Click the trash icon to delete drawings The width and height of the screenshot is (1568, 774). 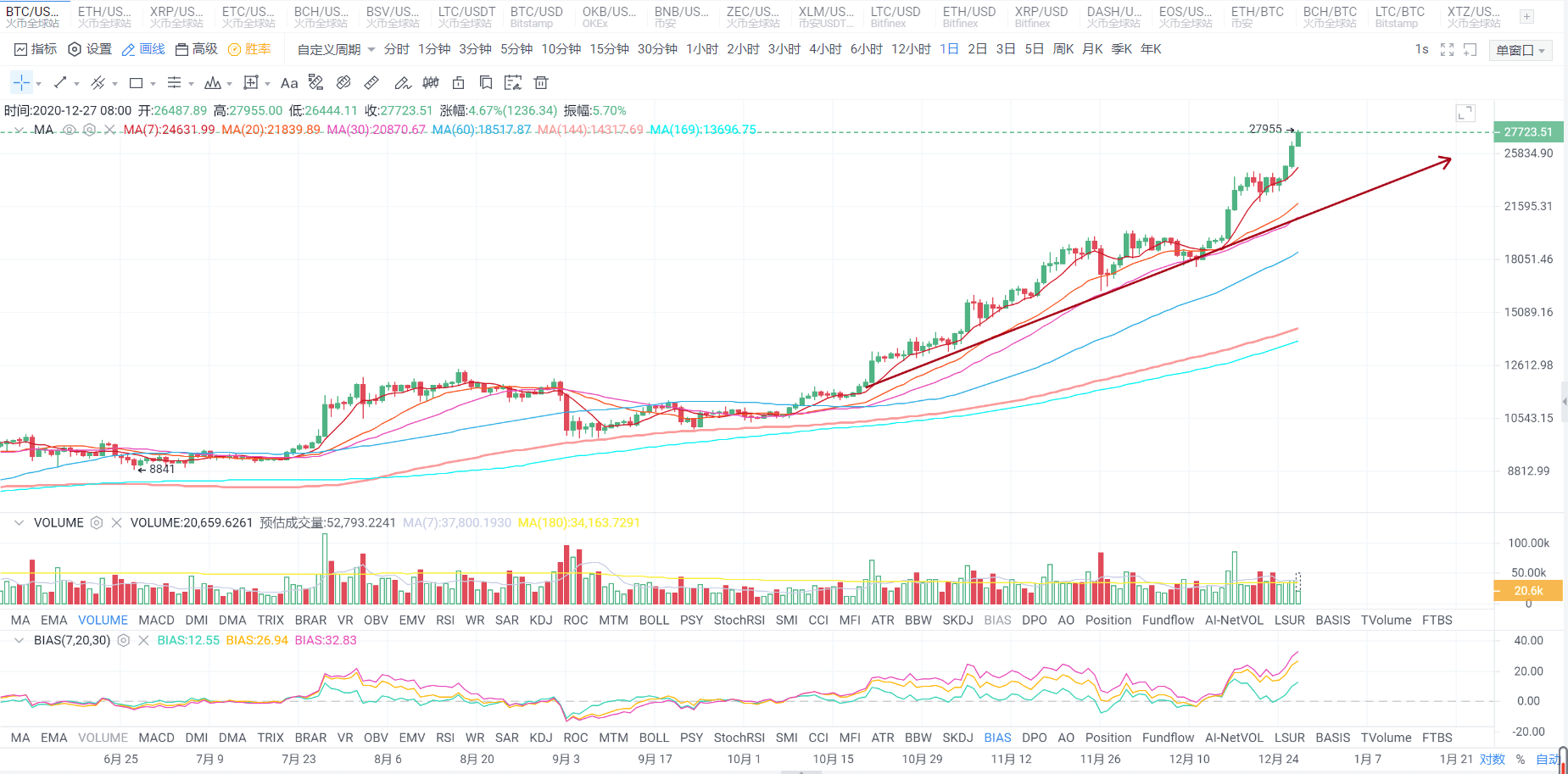click(541, 82)
